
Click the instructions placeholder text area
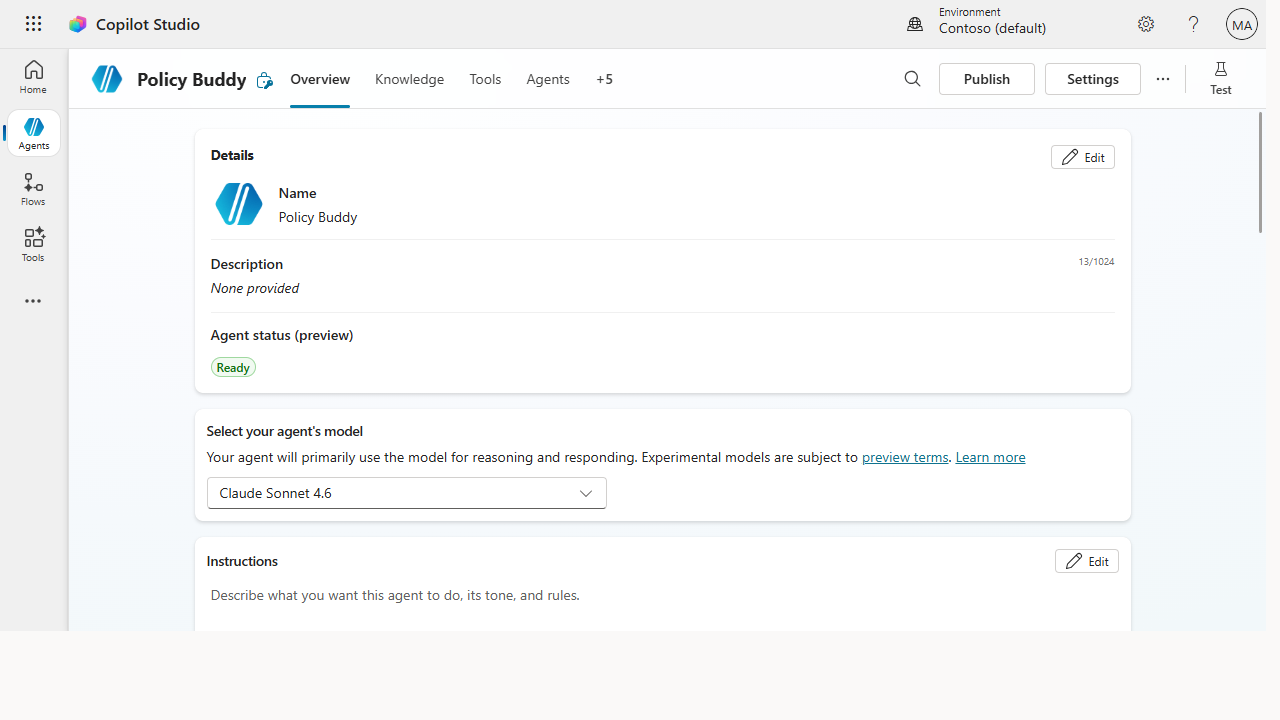(x=395, y=595)
